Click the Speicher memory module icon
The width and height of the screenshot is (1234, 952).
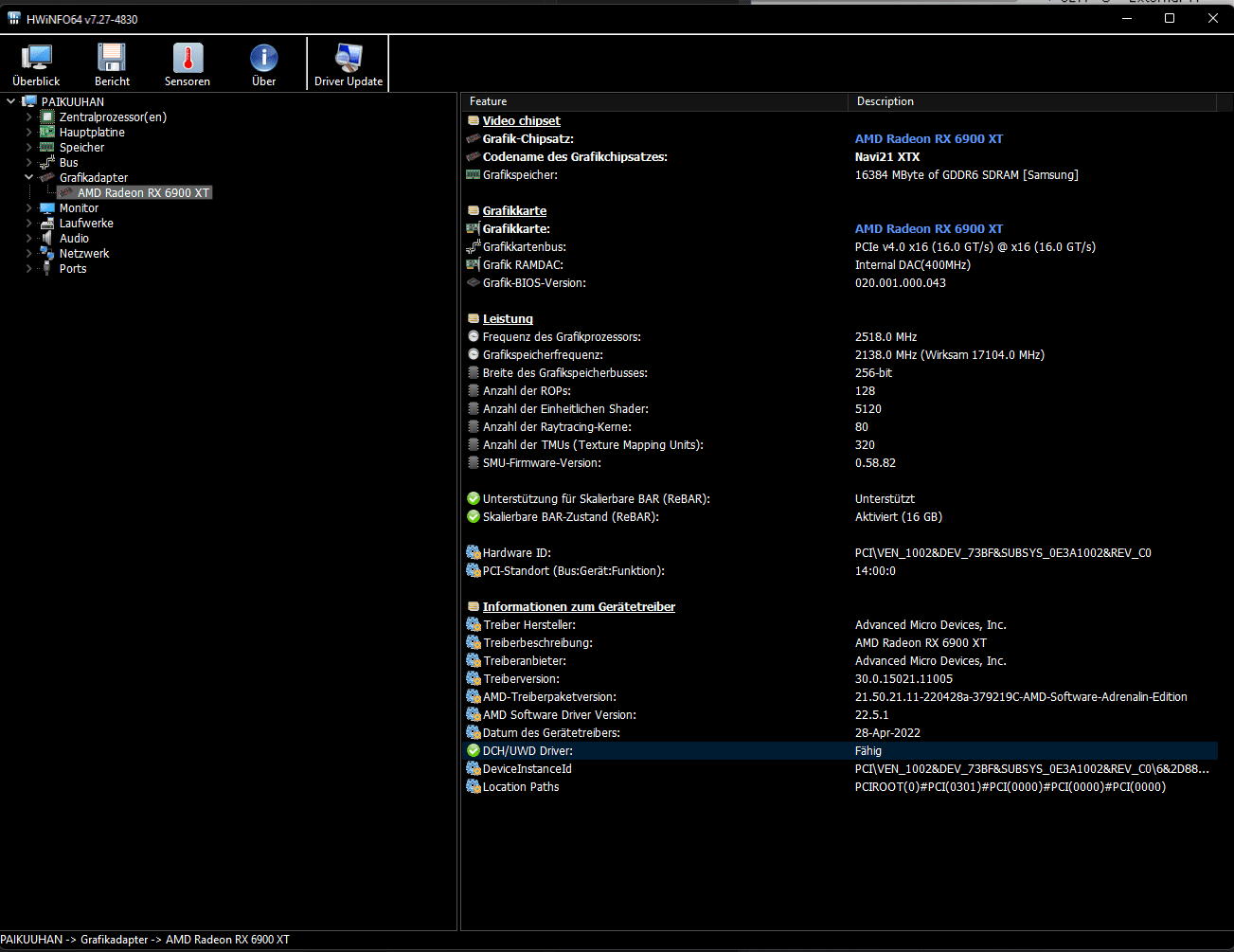(x=47, y=147)
